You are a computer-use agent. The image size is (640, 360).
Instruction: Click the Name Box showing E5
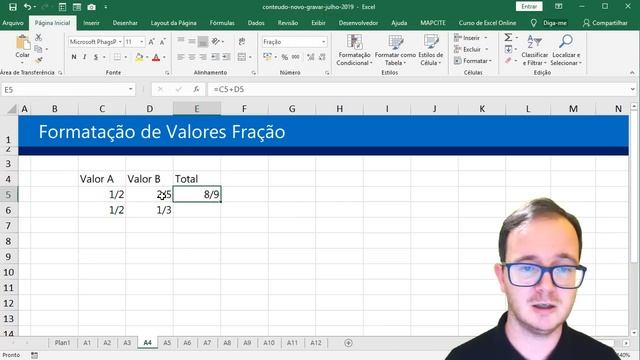tap(68, 89)
